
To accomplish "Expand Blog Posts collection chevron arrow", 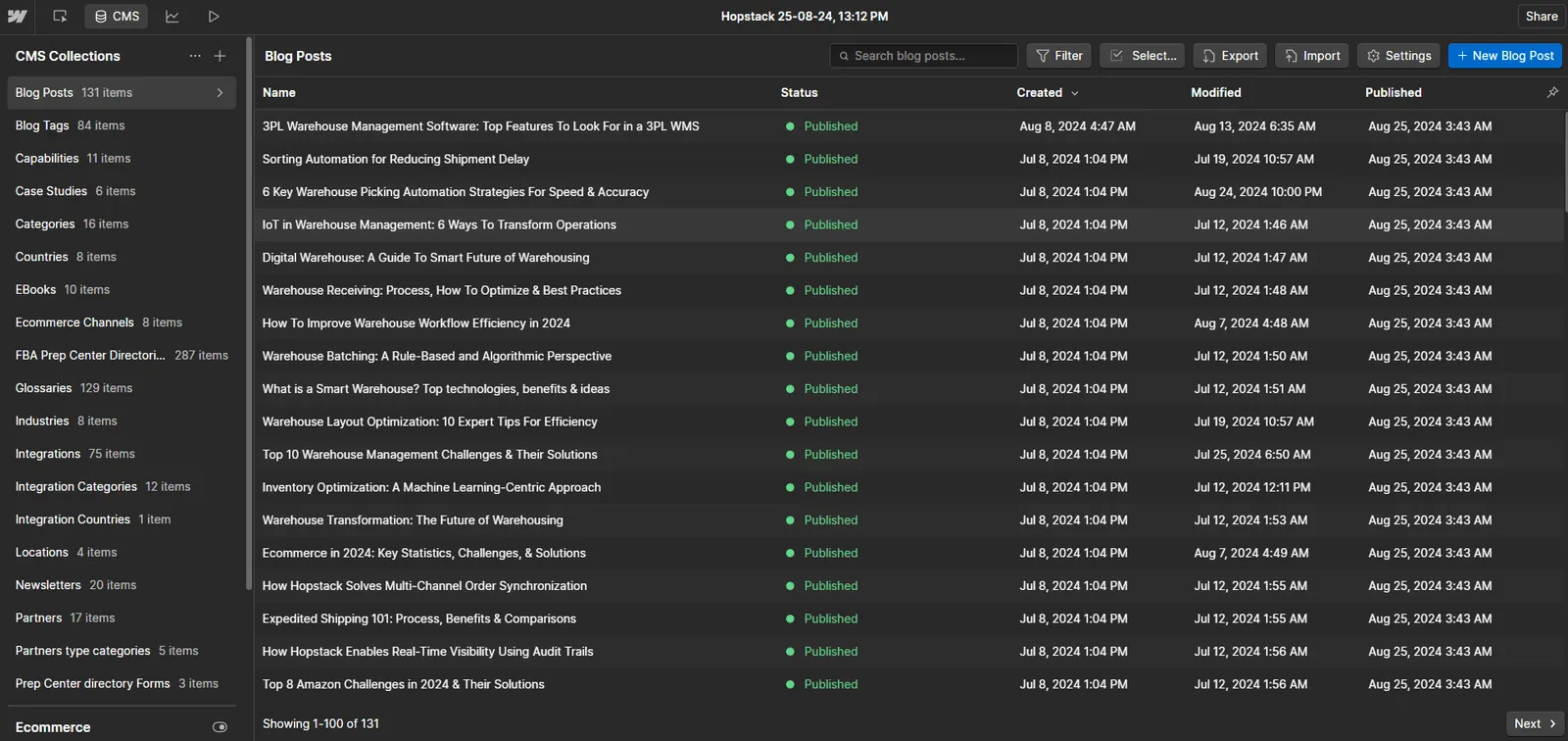I will 220,93.
